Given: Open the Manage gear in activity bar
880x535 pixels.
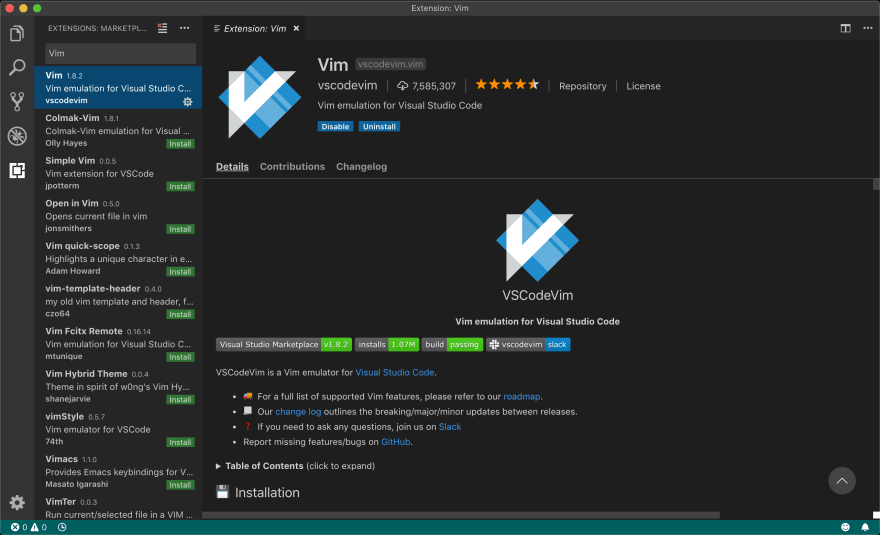Looking at the screenshot, I should point(17,502).
